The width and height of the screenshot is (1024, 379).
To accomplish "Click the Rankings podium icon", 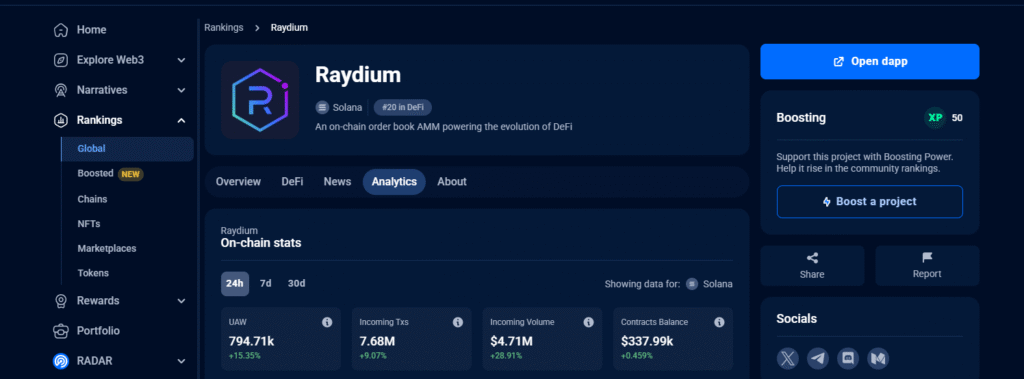I will point(61,120).
